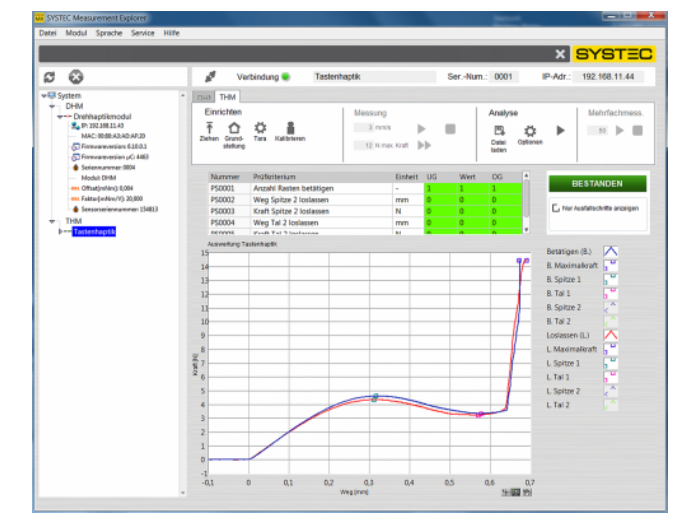
Task: Click the Tara gear icon
Action: tap(260, 128)
